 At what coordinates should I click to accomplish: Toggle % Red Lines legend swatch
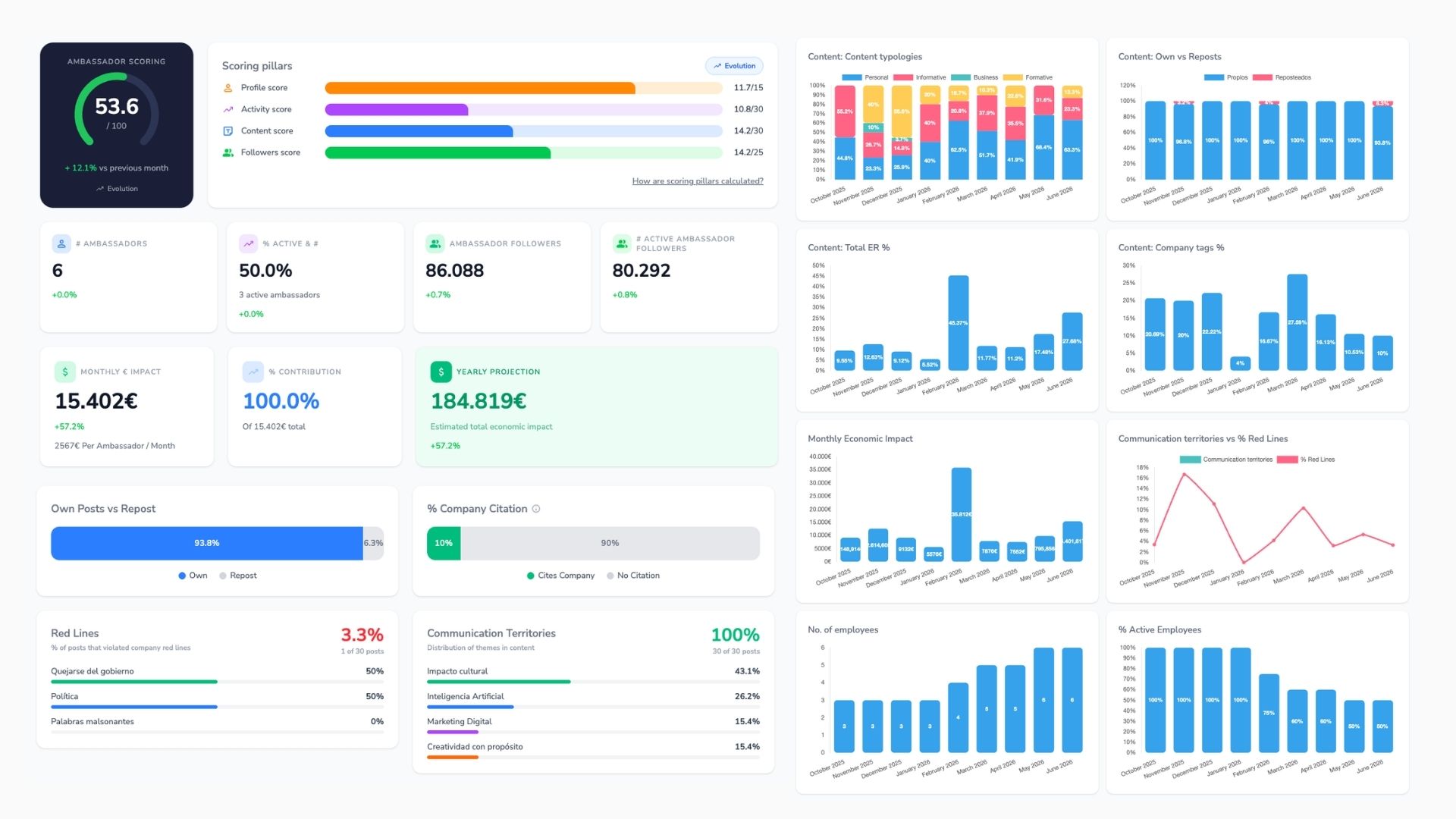pyautogui.click(x=1288, y=460)
